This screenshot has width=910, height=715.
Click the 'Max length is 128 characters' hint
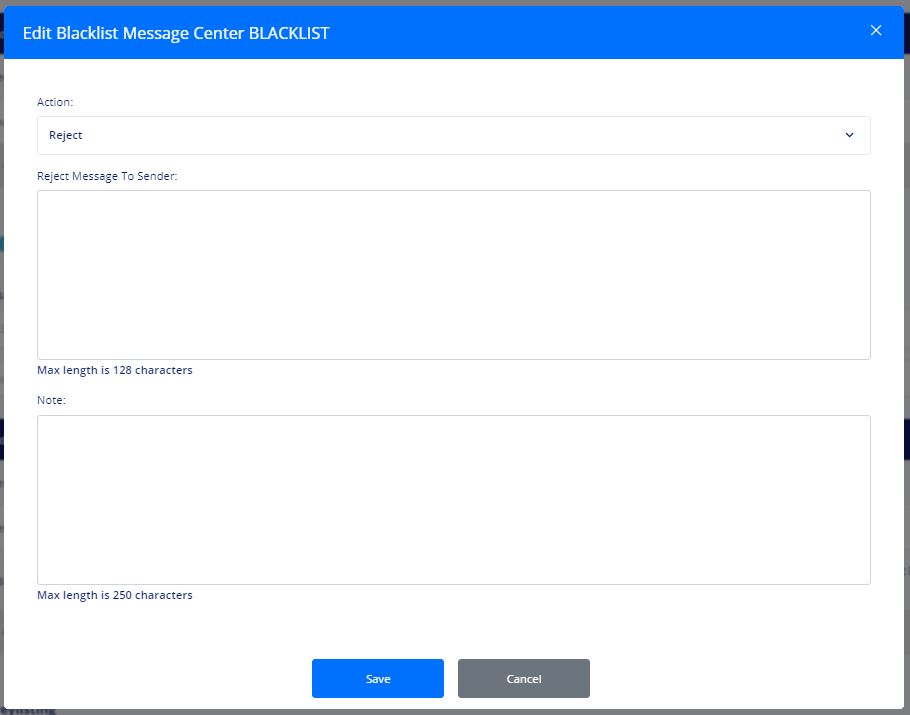coord(115,370)
